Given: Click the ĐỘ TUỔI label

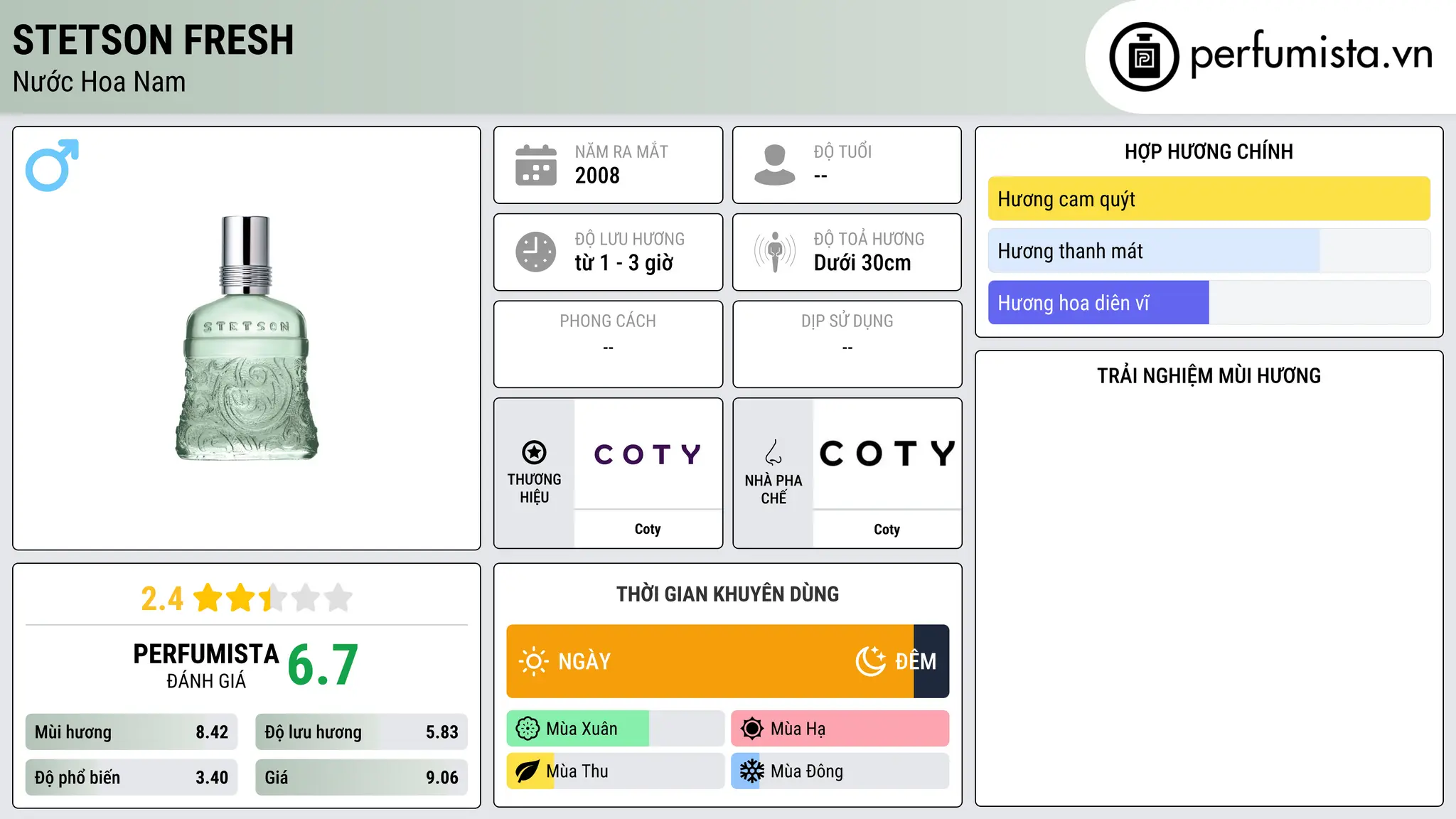Looking at the screenshot, I should click(x=842, y=151).
